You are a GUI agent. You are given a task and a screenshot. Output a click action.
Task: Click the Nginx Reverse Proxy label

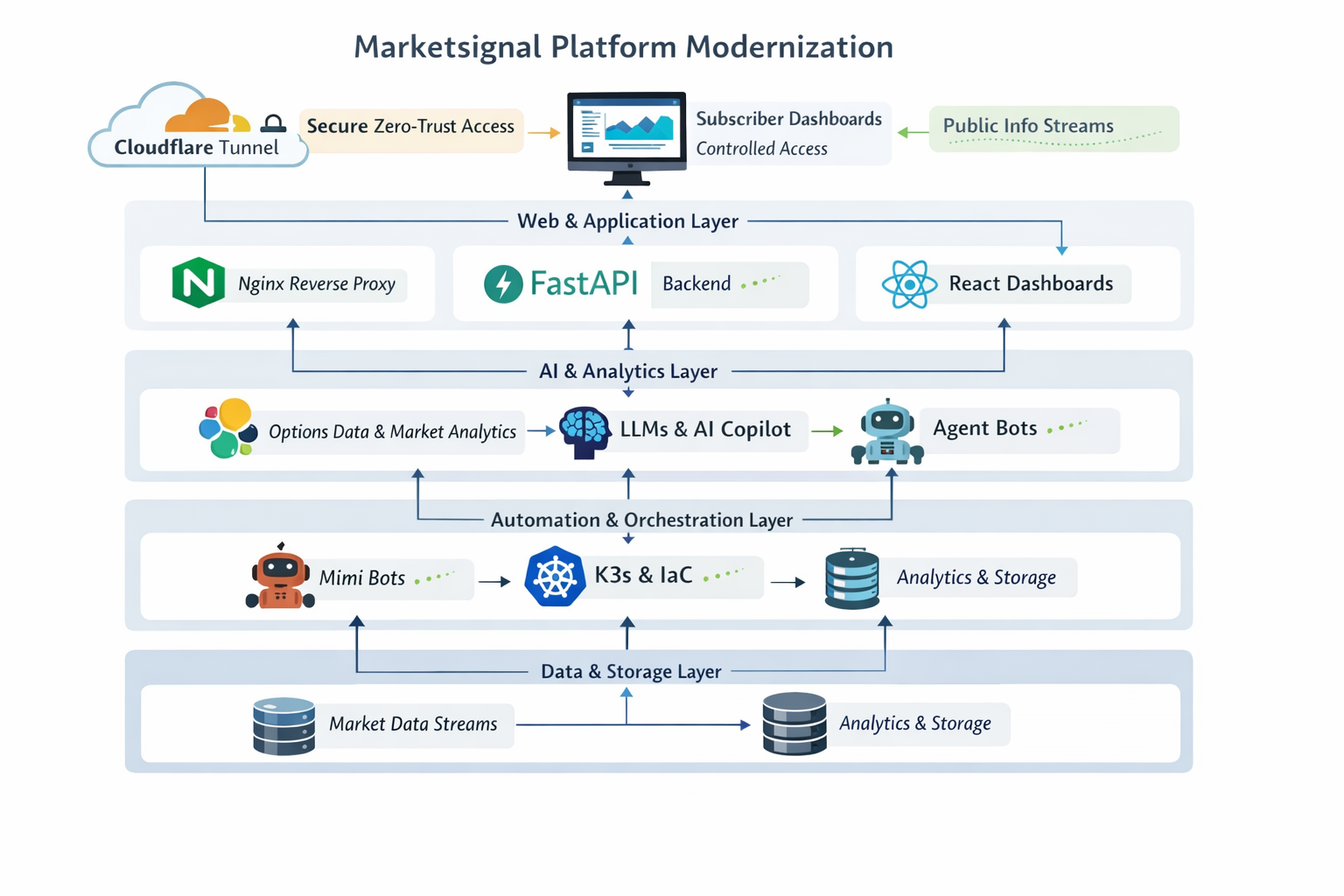317,284
